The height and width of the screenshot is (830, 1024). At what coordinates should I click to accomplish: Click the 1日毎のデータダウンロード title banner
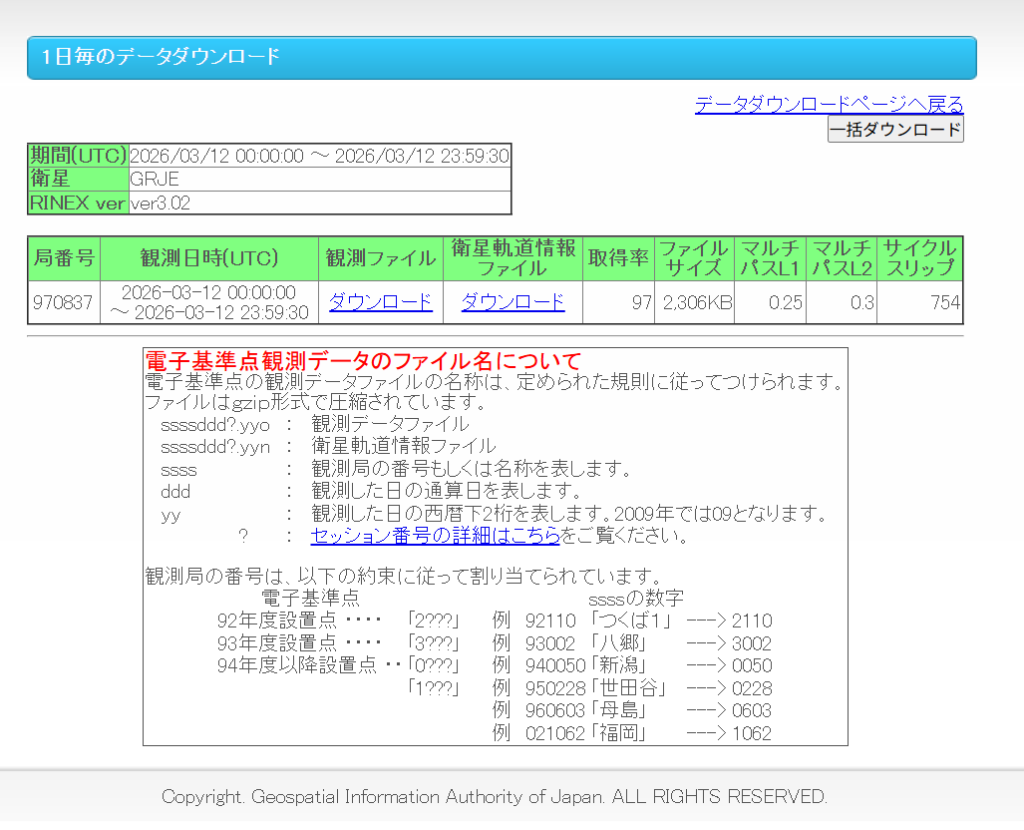coord(501,57)
